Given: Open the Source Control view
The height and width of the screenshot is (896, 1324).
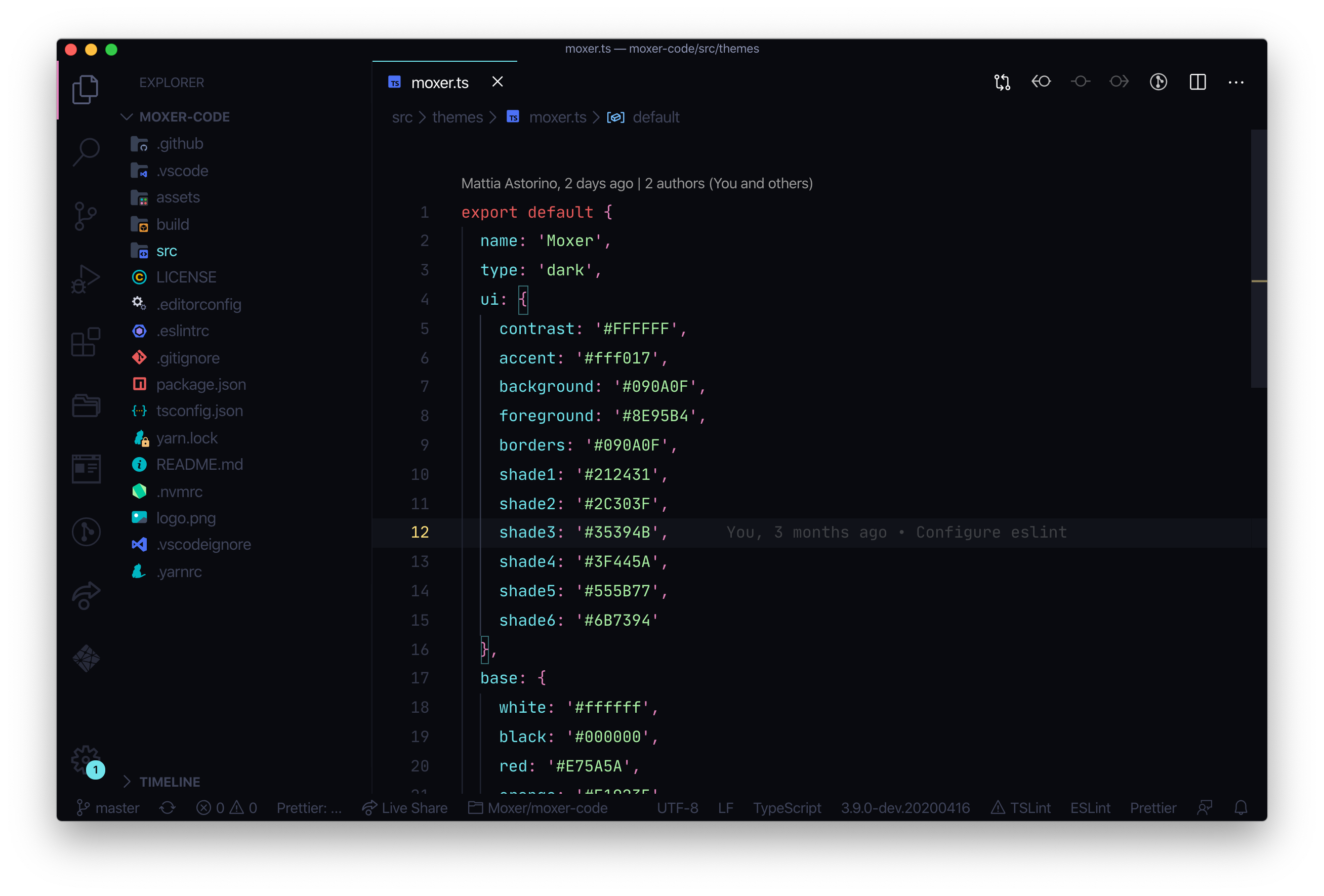Looking at the screenshot, I should click(x=86, y=216).
